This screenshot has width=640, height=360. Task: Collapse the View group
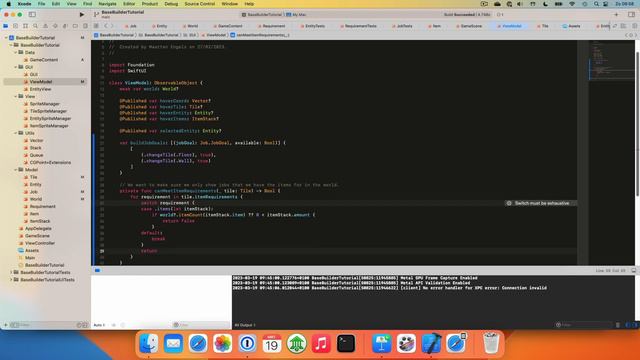16,96
